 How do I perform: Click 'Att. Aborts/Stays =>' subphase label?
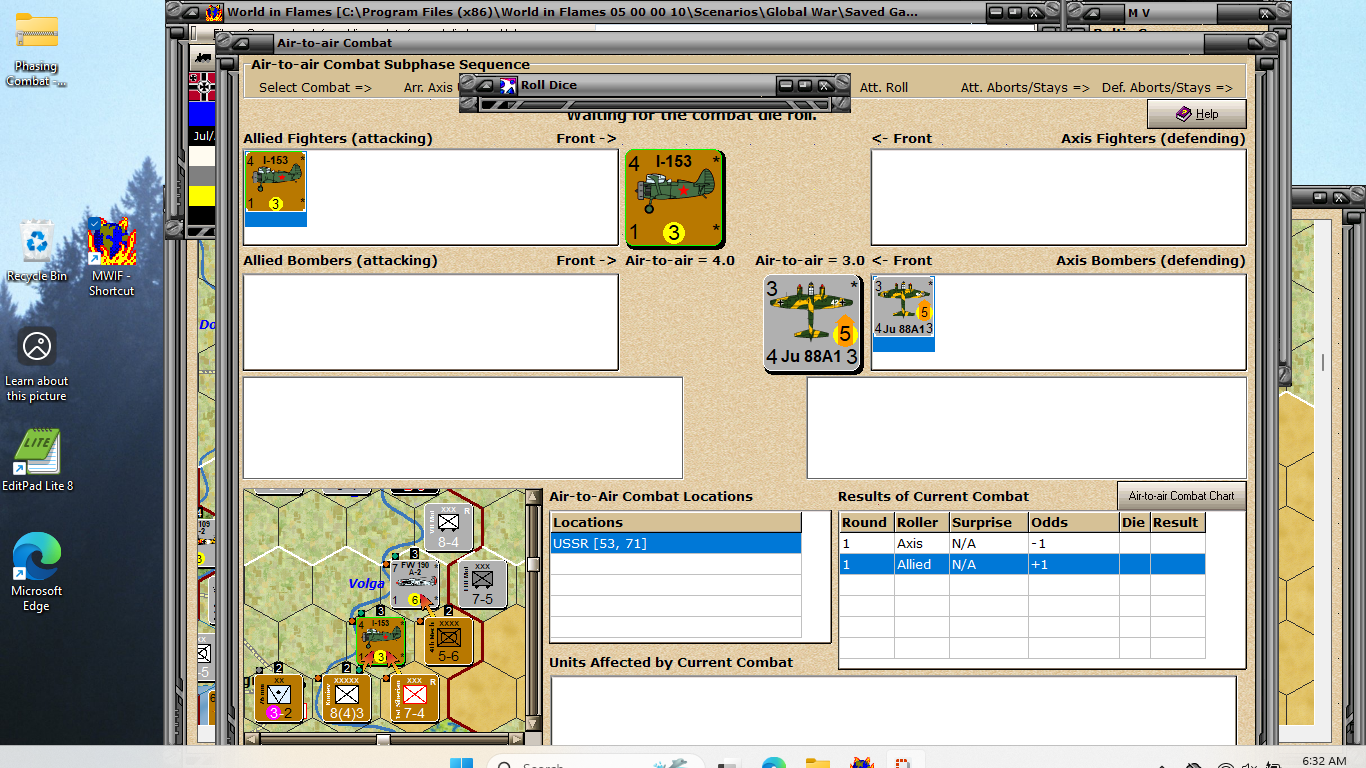pos(1025,87)
